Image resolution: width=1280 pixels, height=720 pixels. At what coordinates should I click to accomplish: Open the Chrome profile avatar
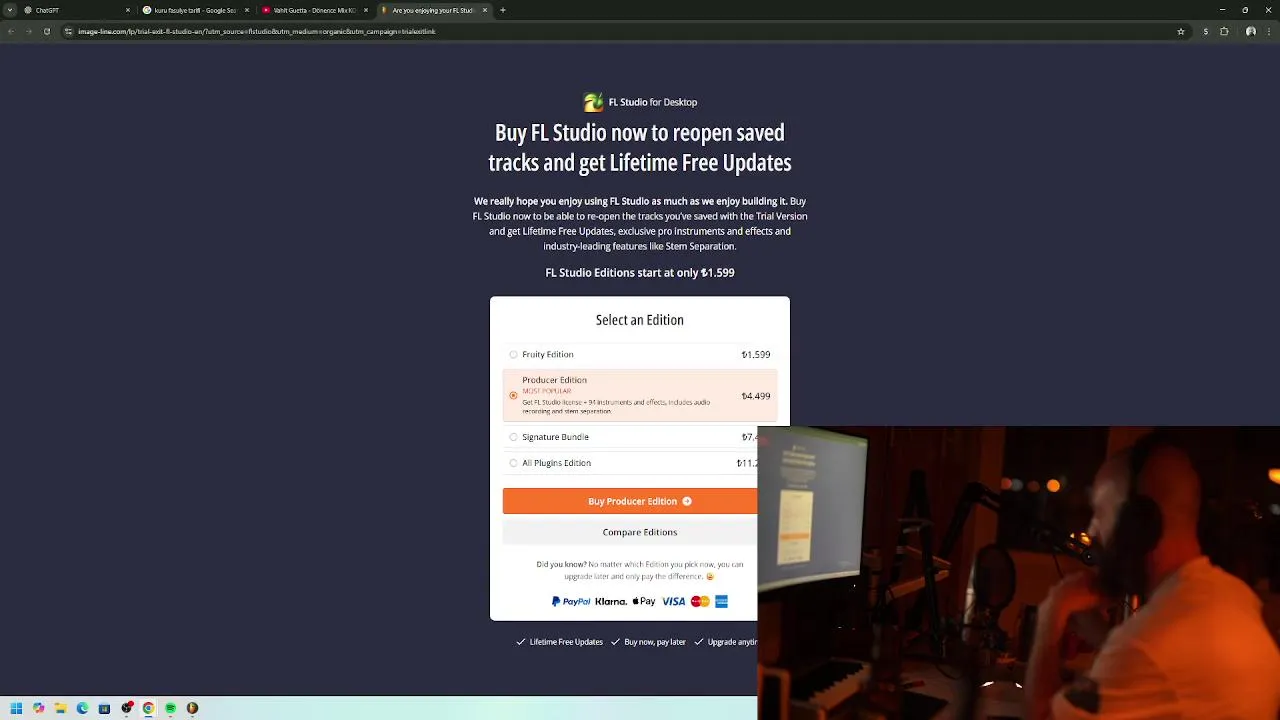(x=1250, y=31)
